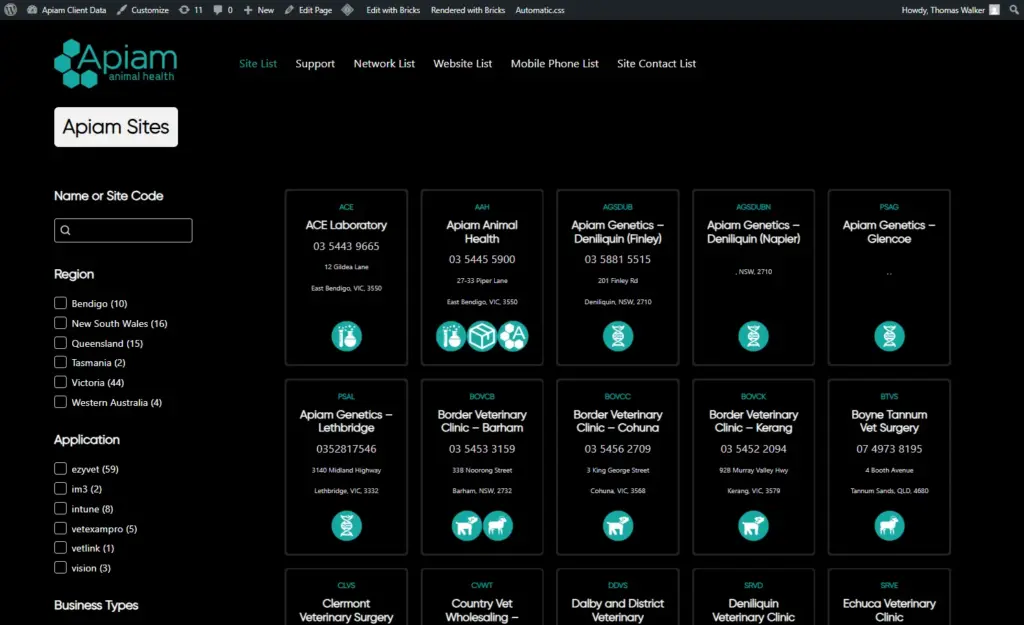Click the laboratory flask icon on ACE Laboratory card
Image resolution: width=1024 pixels, height=625 pixels.
(346, 336)
